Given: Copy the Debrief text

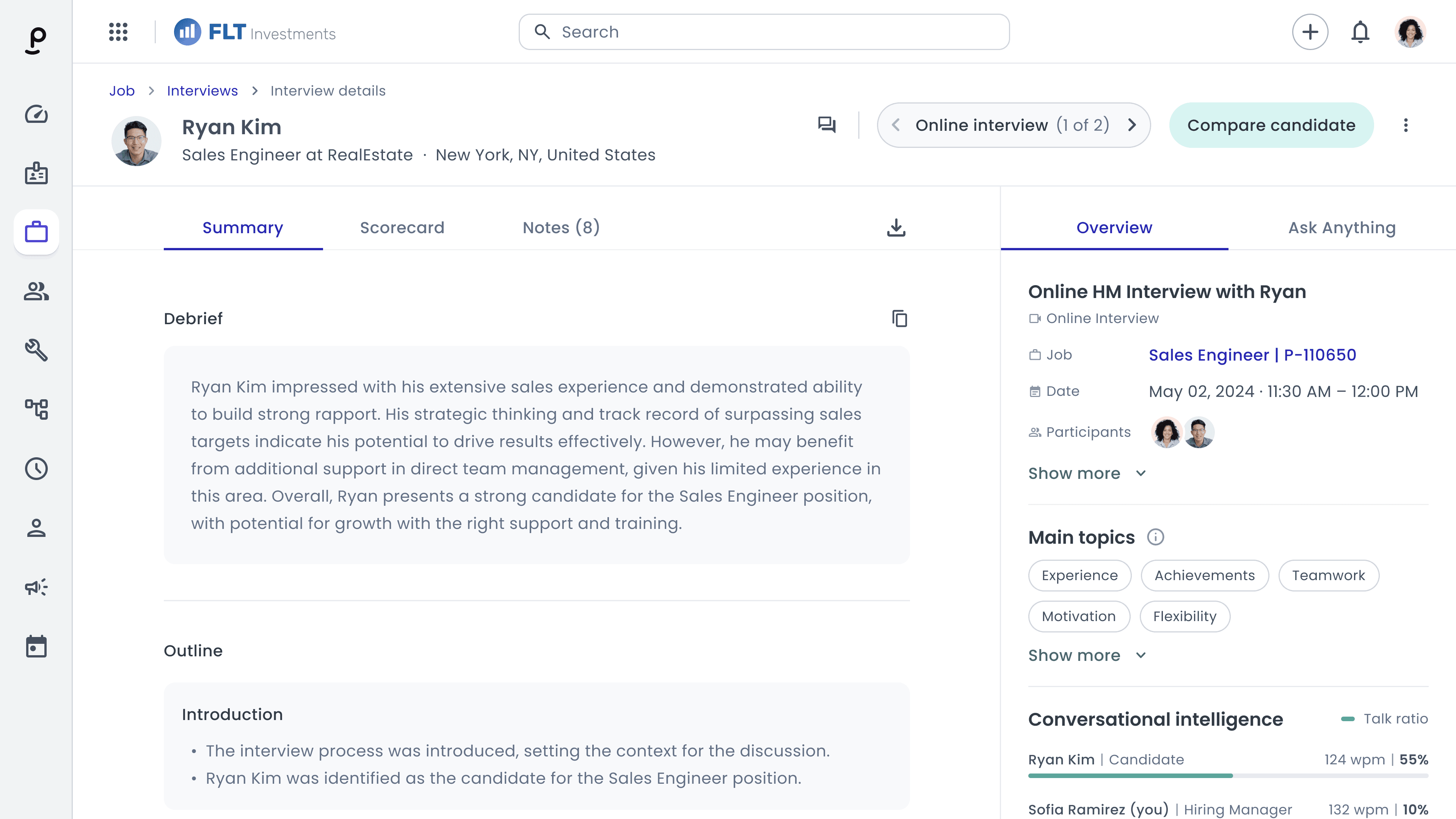Looking at the screenshot, I should click(899, 319).
